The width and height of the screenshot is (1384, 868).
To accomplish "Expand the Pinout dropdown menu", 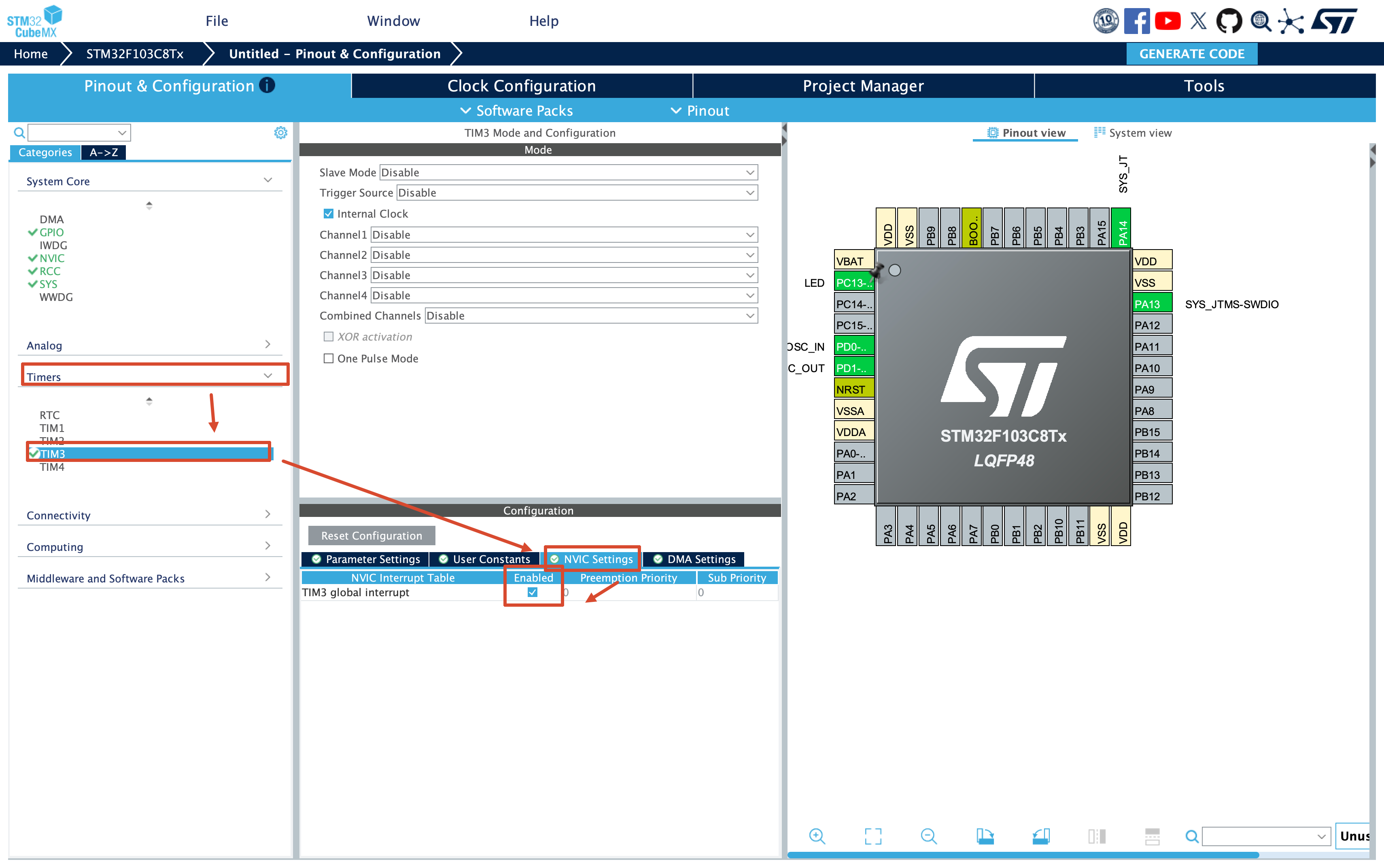I will point(700,110).
